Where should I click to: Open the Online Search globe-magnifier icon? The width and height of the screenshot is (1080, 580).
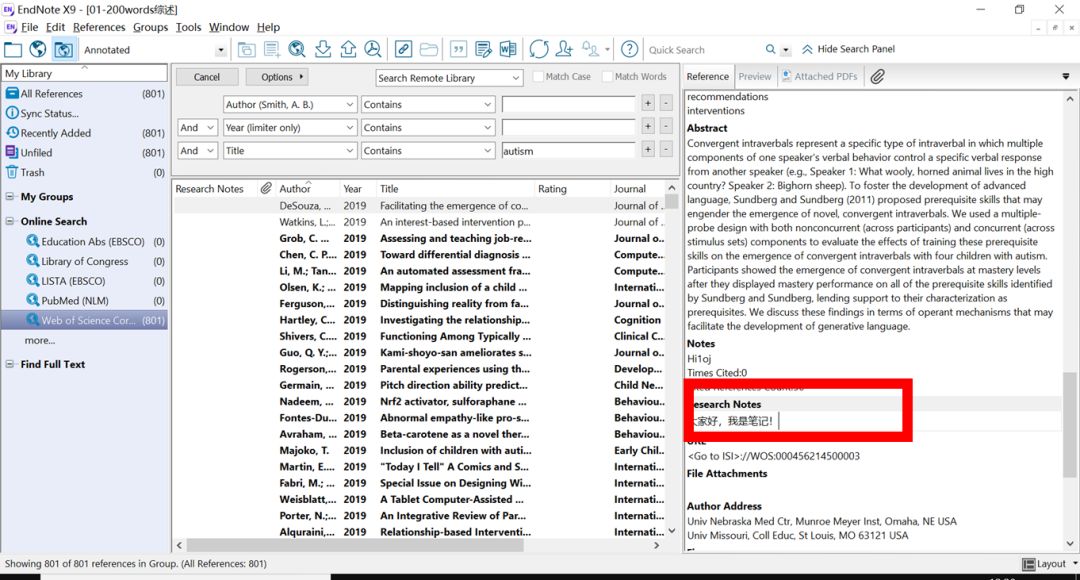297,50
